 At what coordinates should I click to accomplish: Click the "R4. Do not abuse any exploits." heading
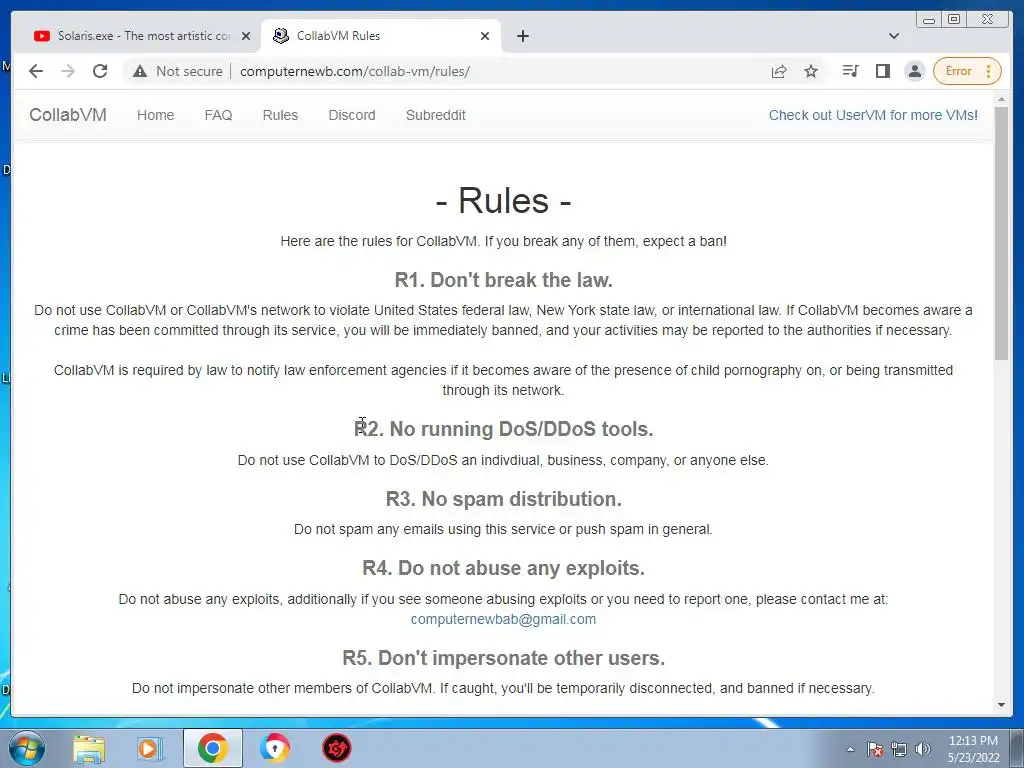[x=504, y=568]
